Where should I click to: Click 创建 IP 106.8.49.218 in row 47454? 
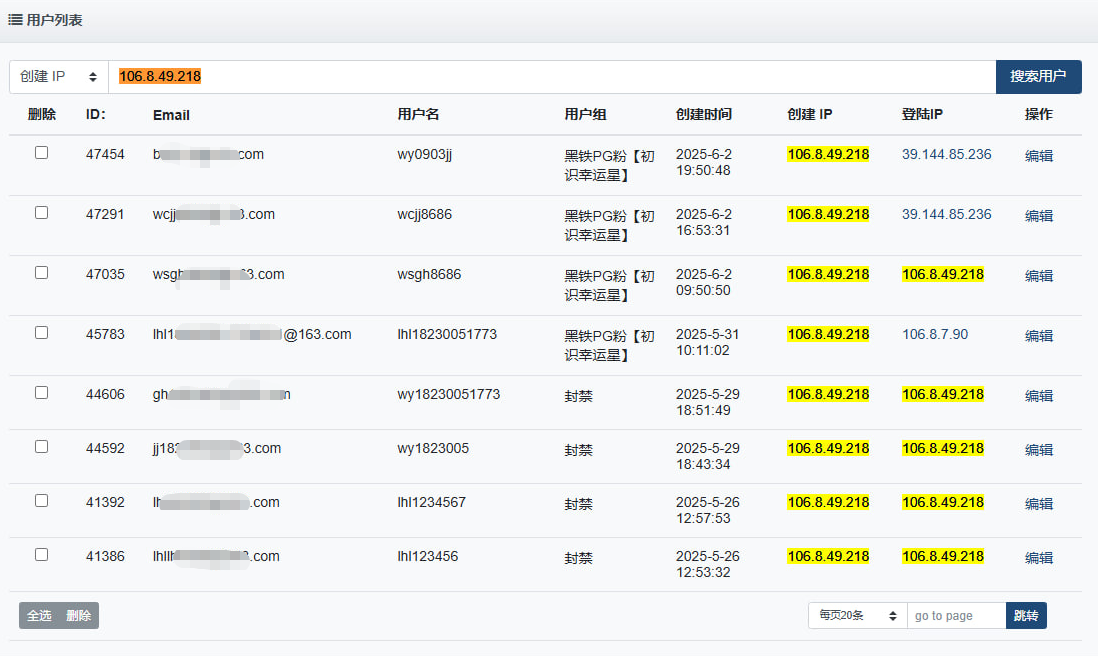click(x=828, y=154)
